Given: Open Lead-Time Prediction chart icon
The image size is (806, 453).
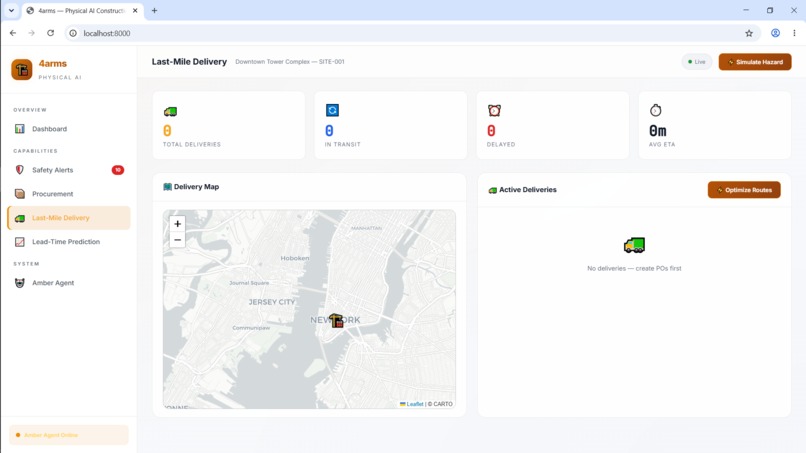Looking at the screenshot, I should tap(20, 242).
